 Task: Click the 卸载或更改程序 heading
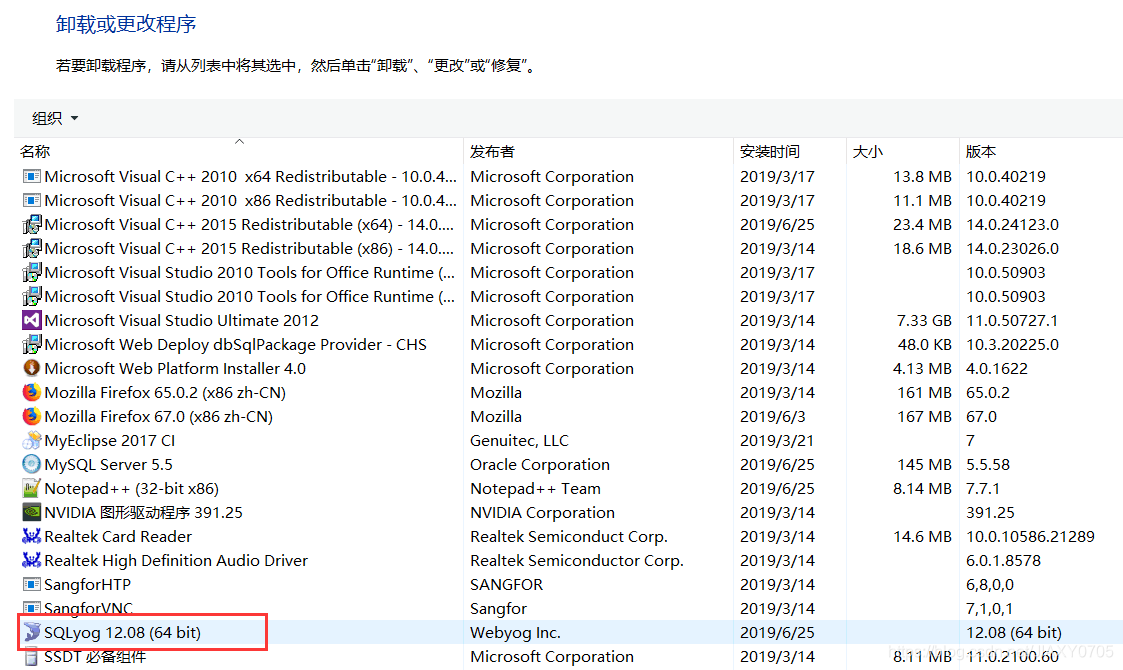pyautogui.click(x=126, y=24)
